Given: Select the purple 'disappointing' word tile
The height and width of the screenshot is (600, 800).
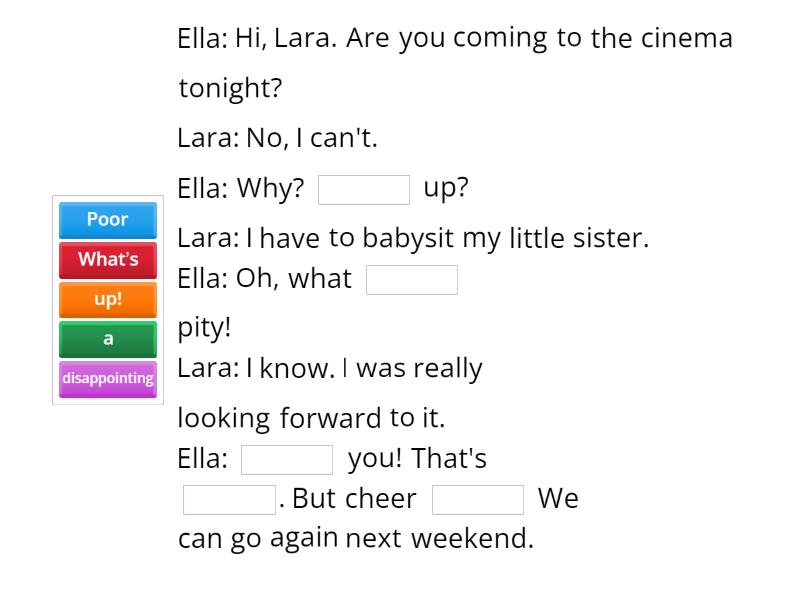Looking at the screenshot, I should [107, 378].
